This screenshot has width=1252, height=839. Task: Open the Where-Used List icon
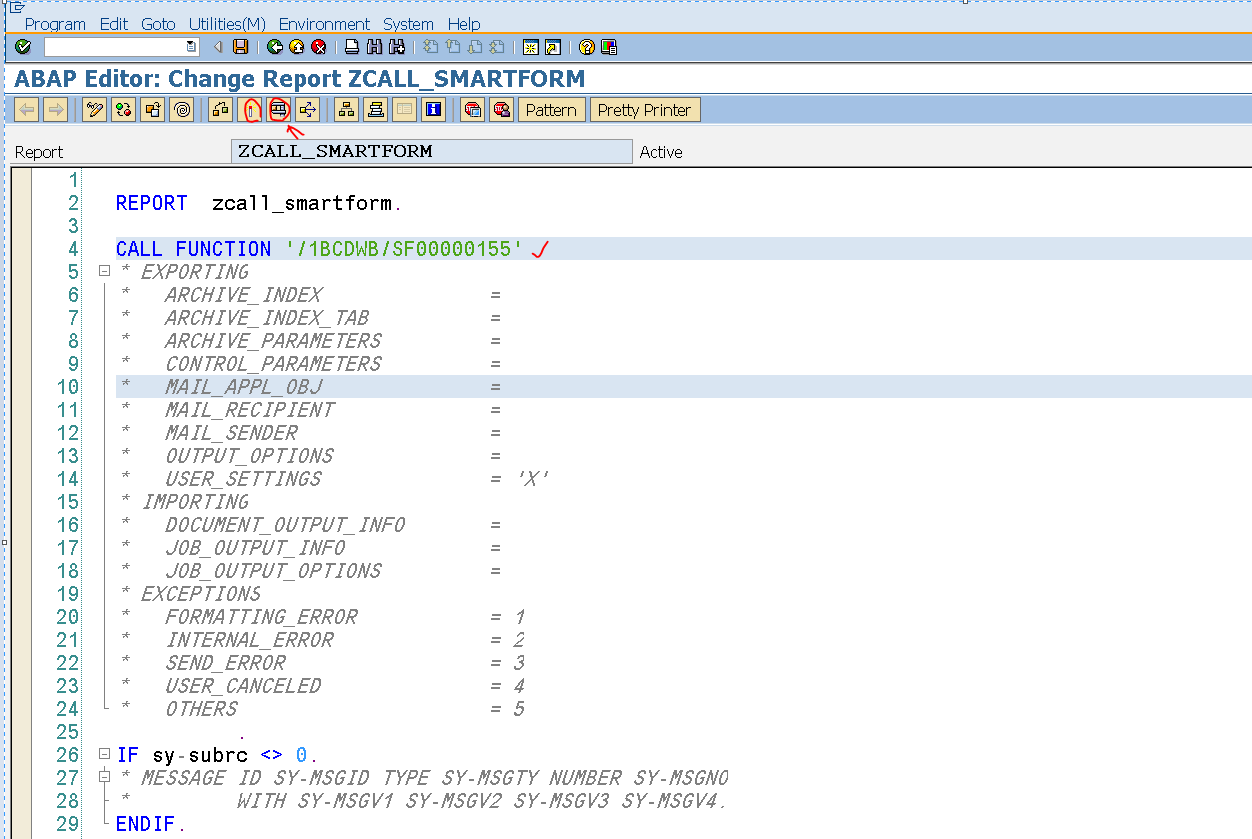point(308,110)
